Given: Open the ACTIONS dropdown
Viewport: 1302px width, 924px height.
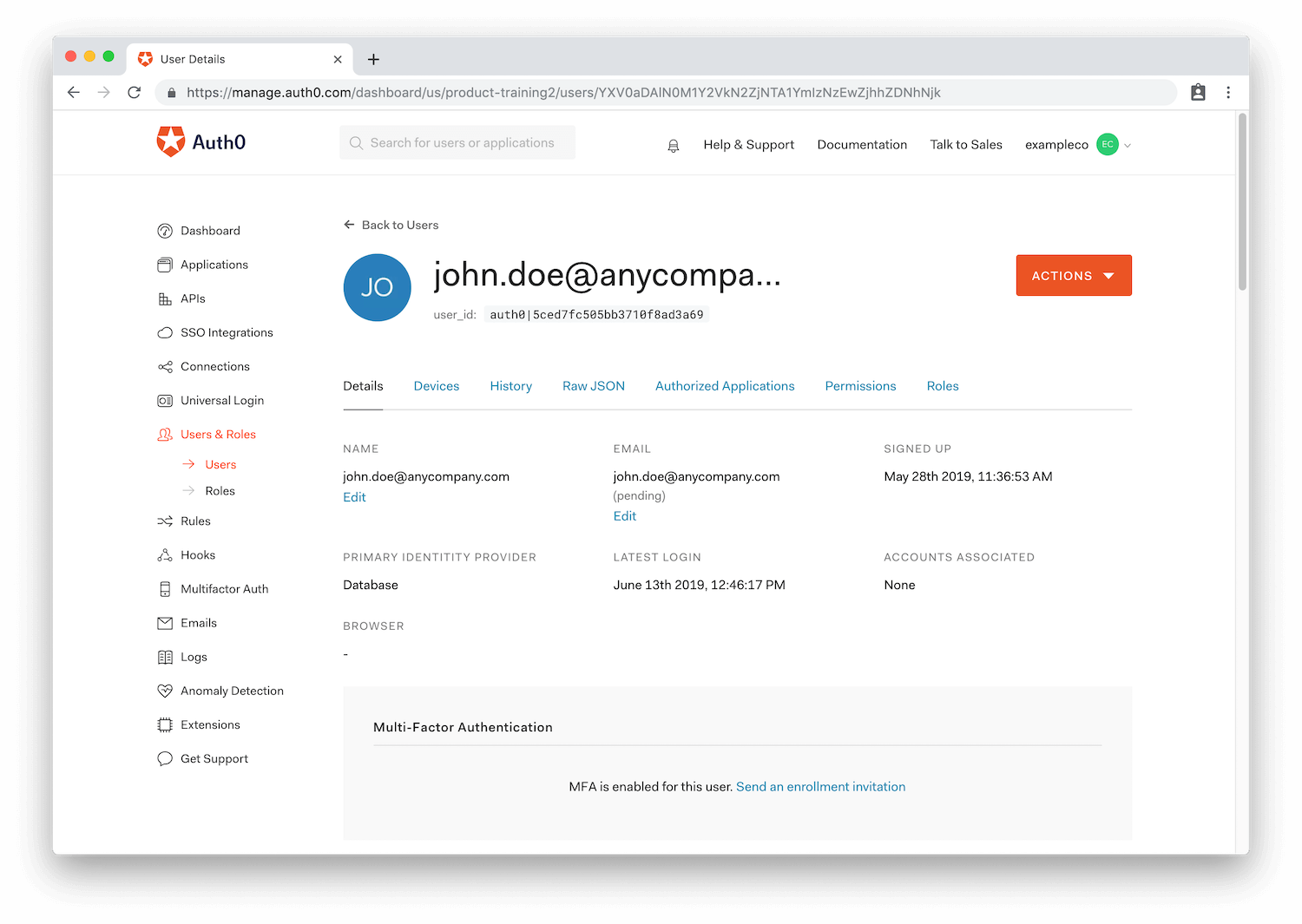Looking at the screenshot, I should (1074, 275).
